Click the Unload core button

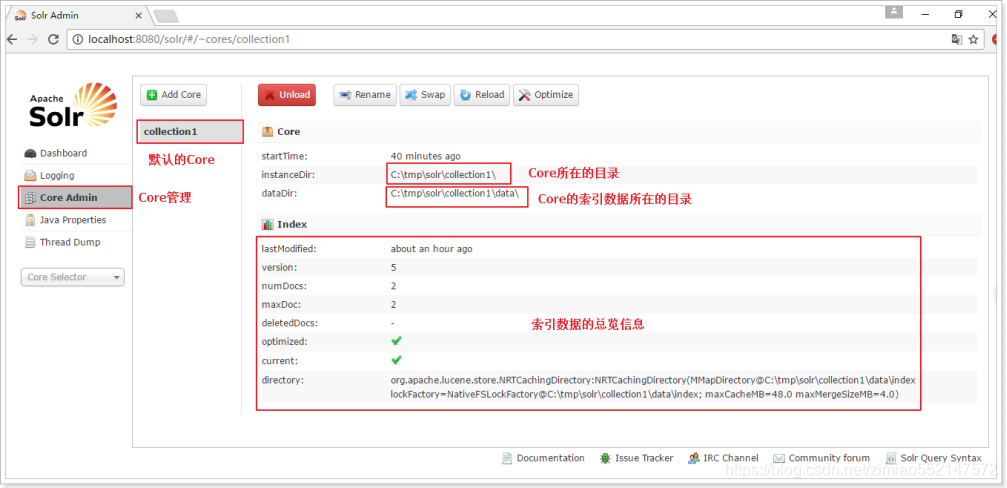click(x=287, y=95)
